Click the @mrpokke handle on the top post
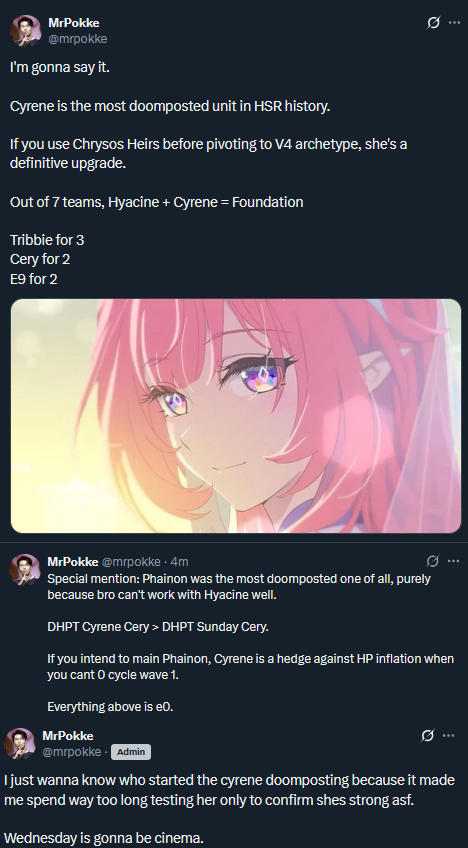The height and width of the screenshot is (848, 468). [x=78, y=38]
